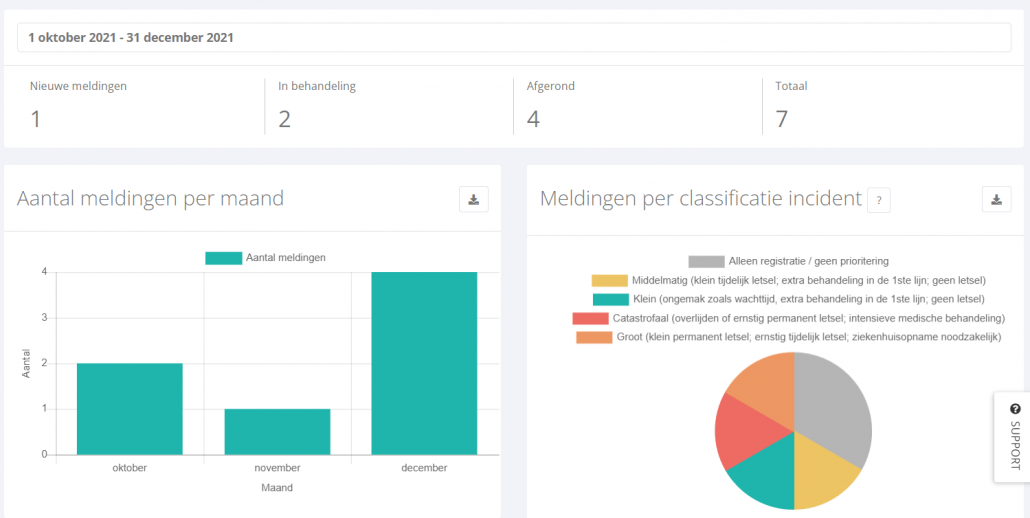This screenshot has height=518, width=1030.
Task: Select the Totaal count
Action: (x=782, y=119)
